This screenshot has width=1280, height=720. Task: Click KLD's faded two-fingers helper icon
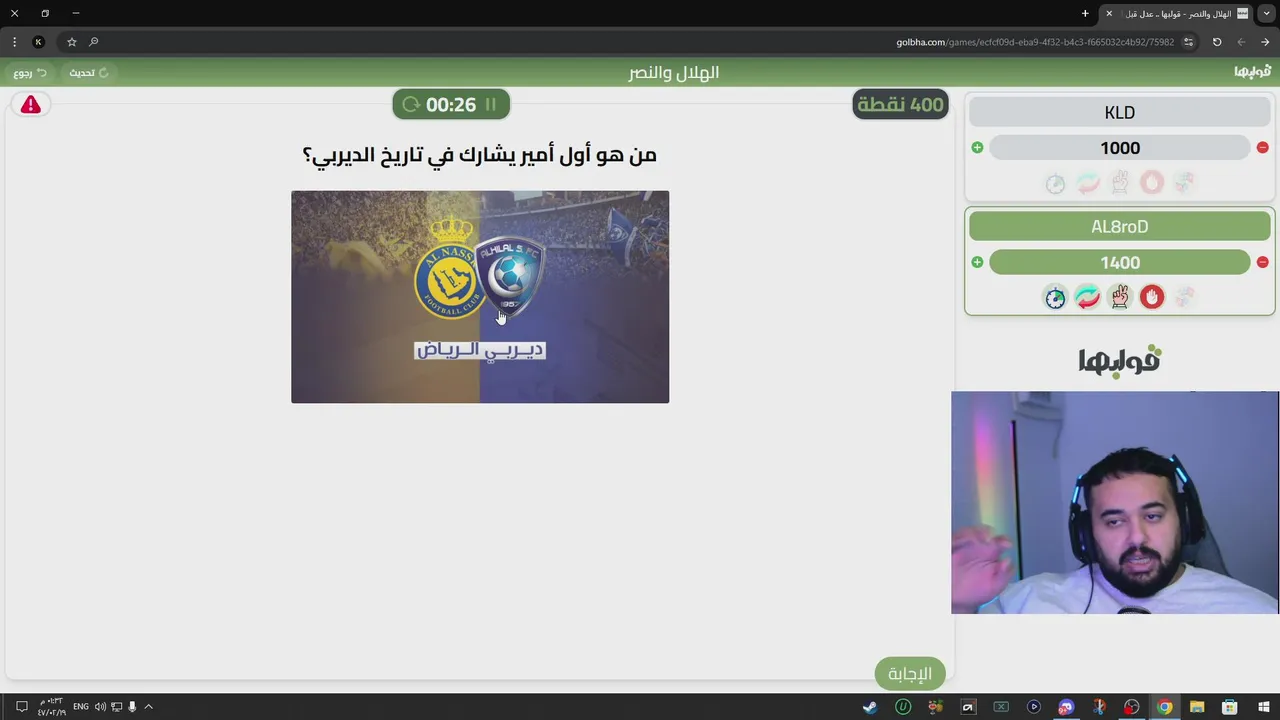1120,183
